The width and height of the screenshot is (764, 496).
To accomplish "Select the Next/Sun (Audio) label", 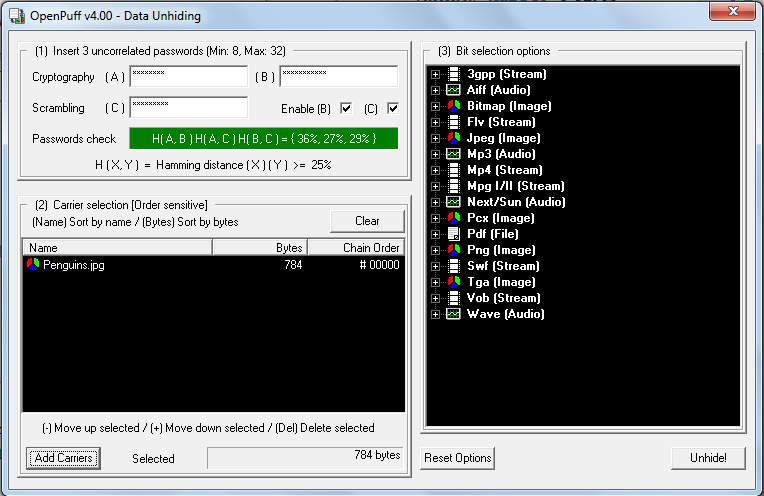I will (x=516, y=202).
